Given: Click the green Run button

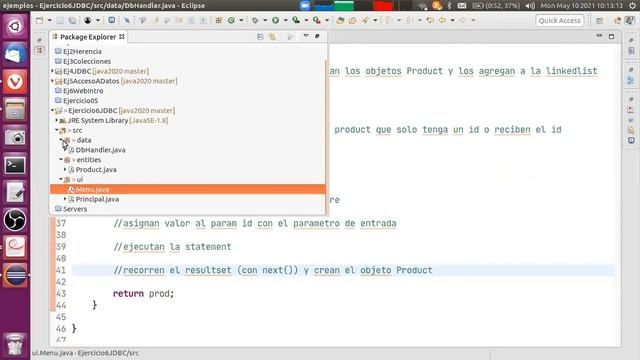Looking at the screenshot, I should [x=276, y=20].
